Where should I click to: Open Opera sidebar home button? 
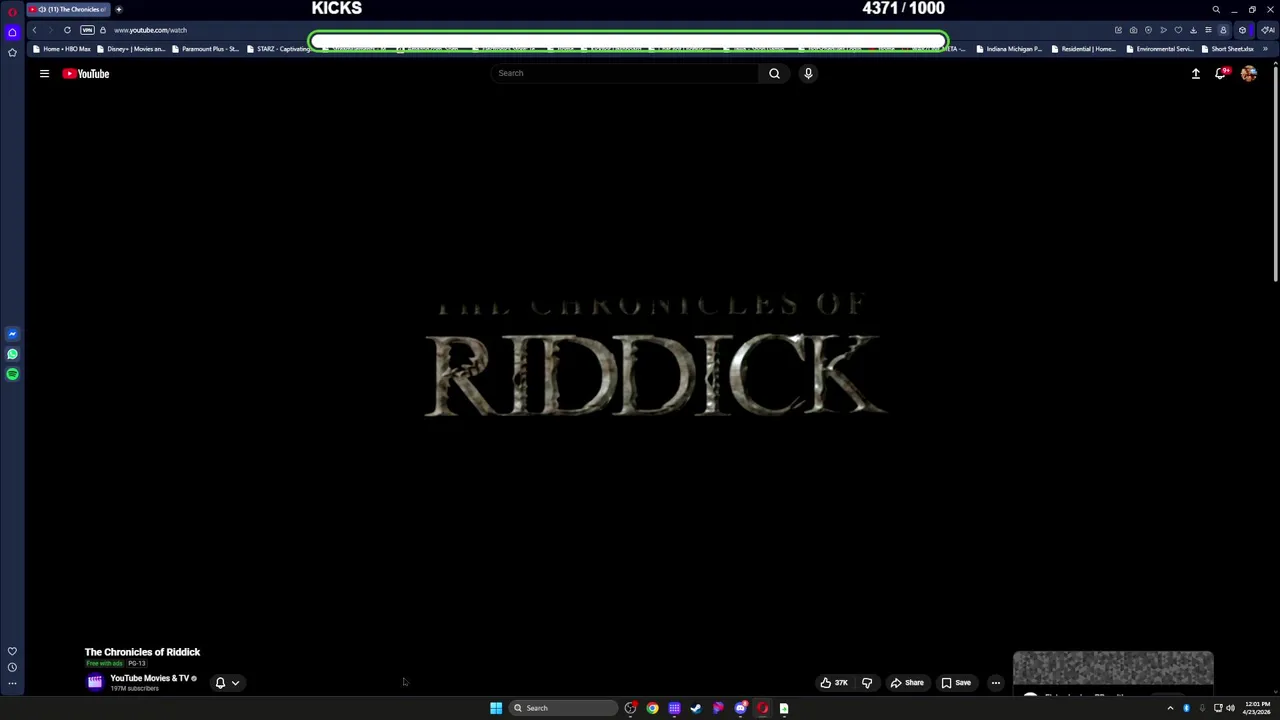click(x=12, y=33)
